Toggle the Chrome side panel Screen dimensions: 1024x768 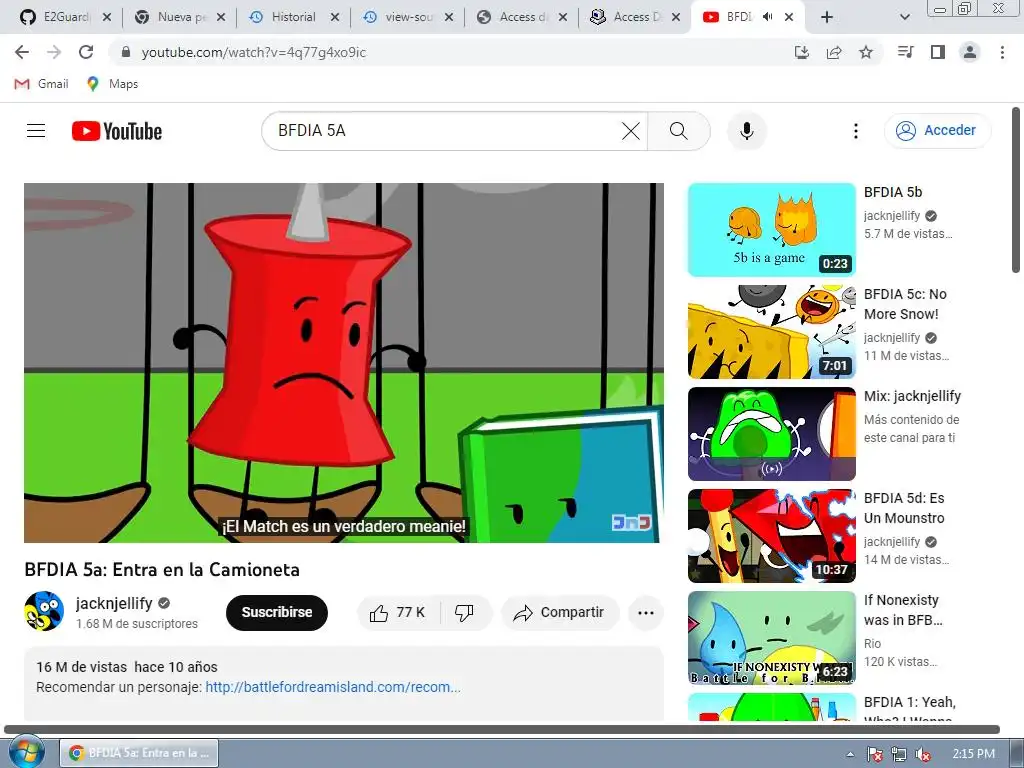pos(938,52)
